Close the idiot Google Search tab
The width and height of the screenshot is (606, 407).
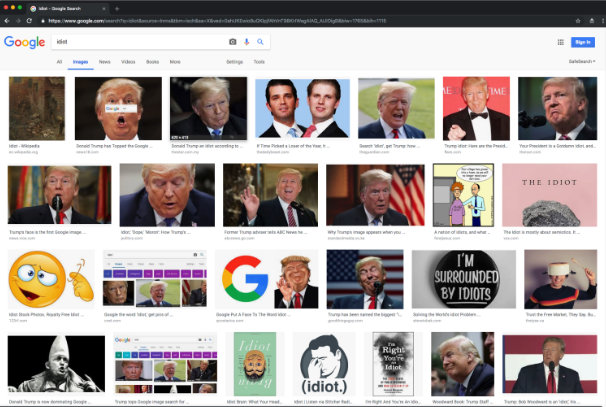(104, 9)
